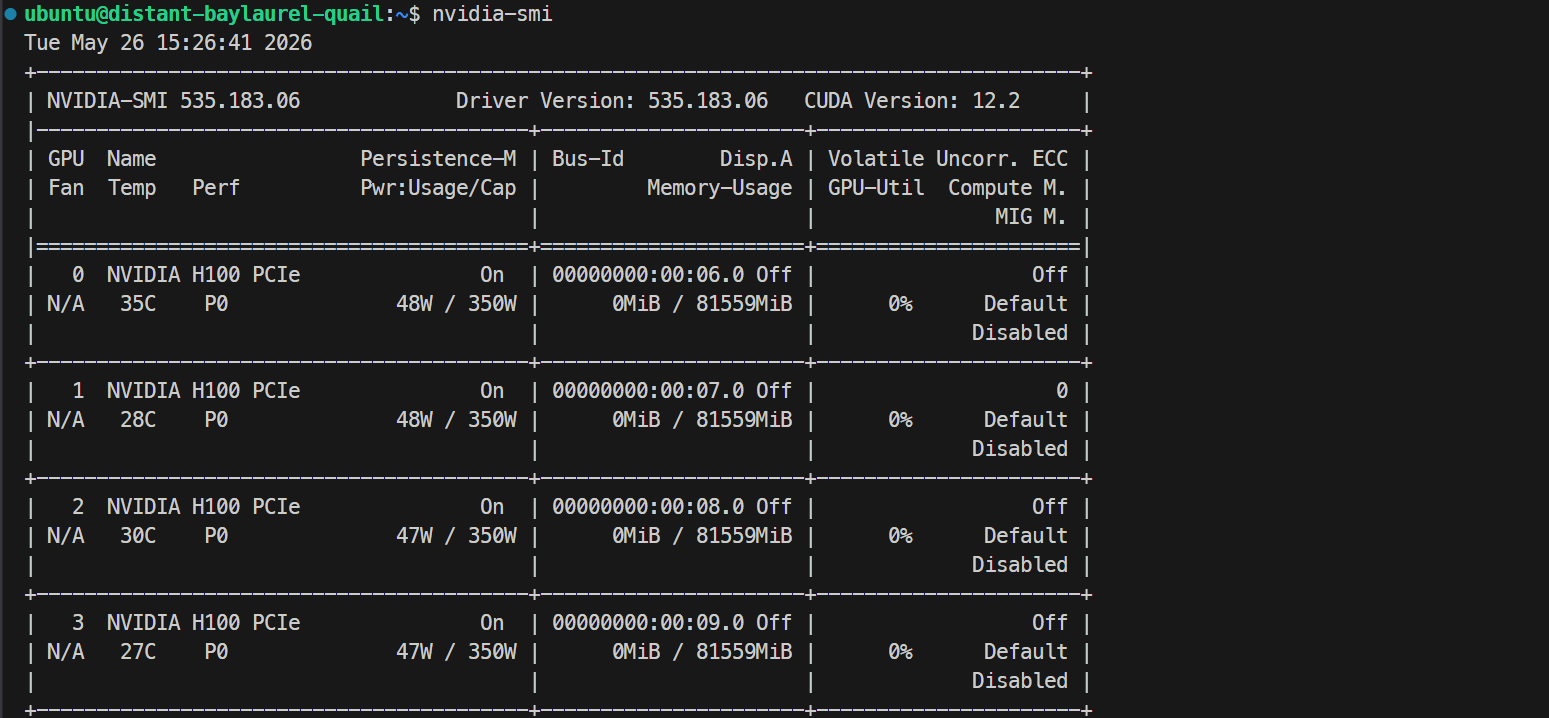Click 'Default' compute mode of GPU 3

click(1026, 652)
